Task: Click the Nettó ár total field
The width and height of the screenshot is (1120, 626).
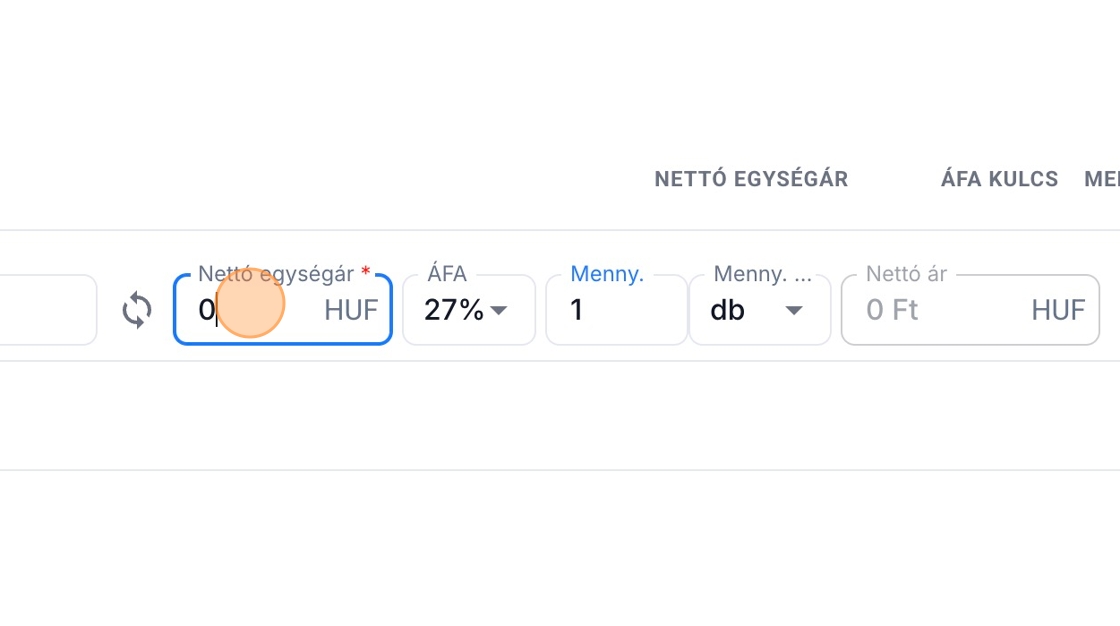Action: click(x=968, y=310)
